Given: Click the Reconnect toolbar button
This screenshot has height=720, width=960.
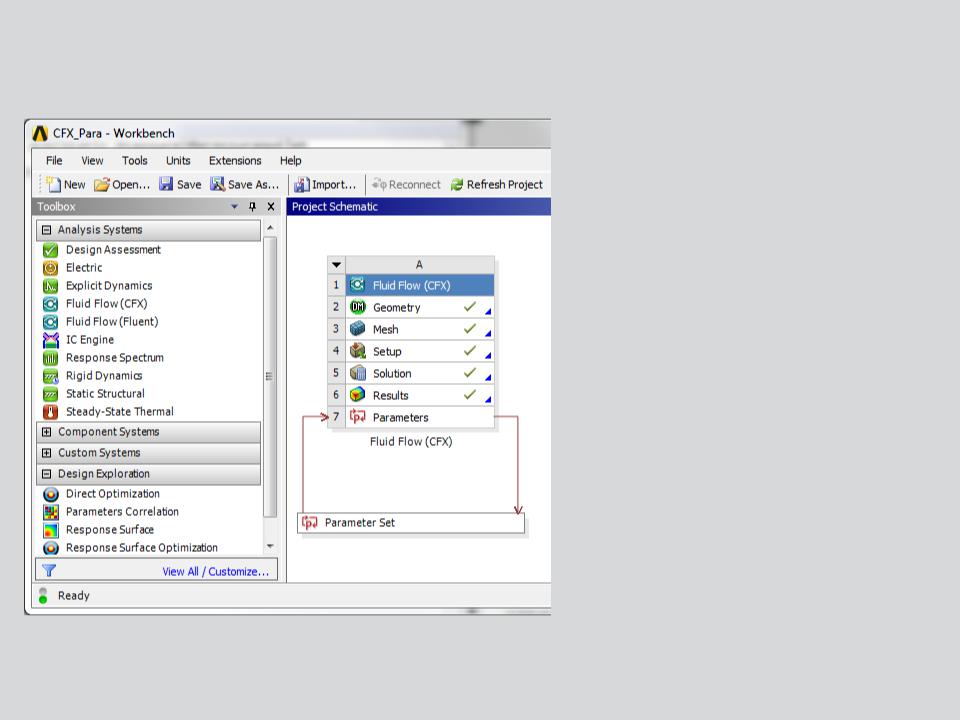Looking at the screenshot, I should (406, 184).
